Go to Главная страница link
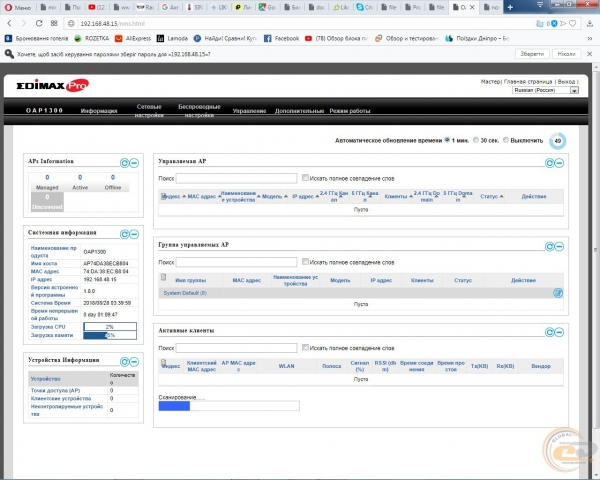Viewport: 600px width, 480px height. pos(528,82)
